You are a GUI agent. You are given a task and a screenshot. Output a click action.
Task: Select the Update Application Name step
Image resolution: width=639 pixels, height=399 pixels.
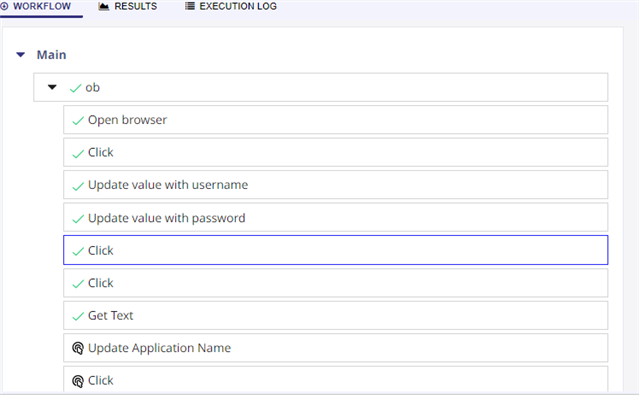335,348
